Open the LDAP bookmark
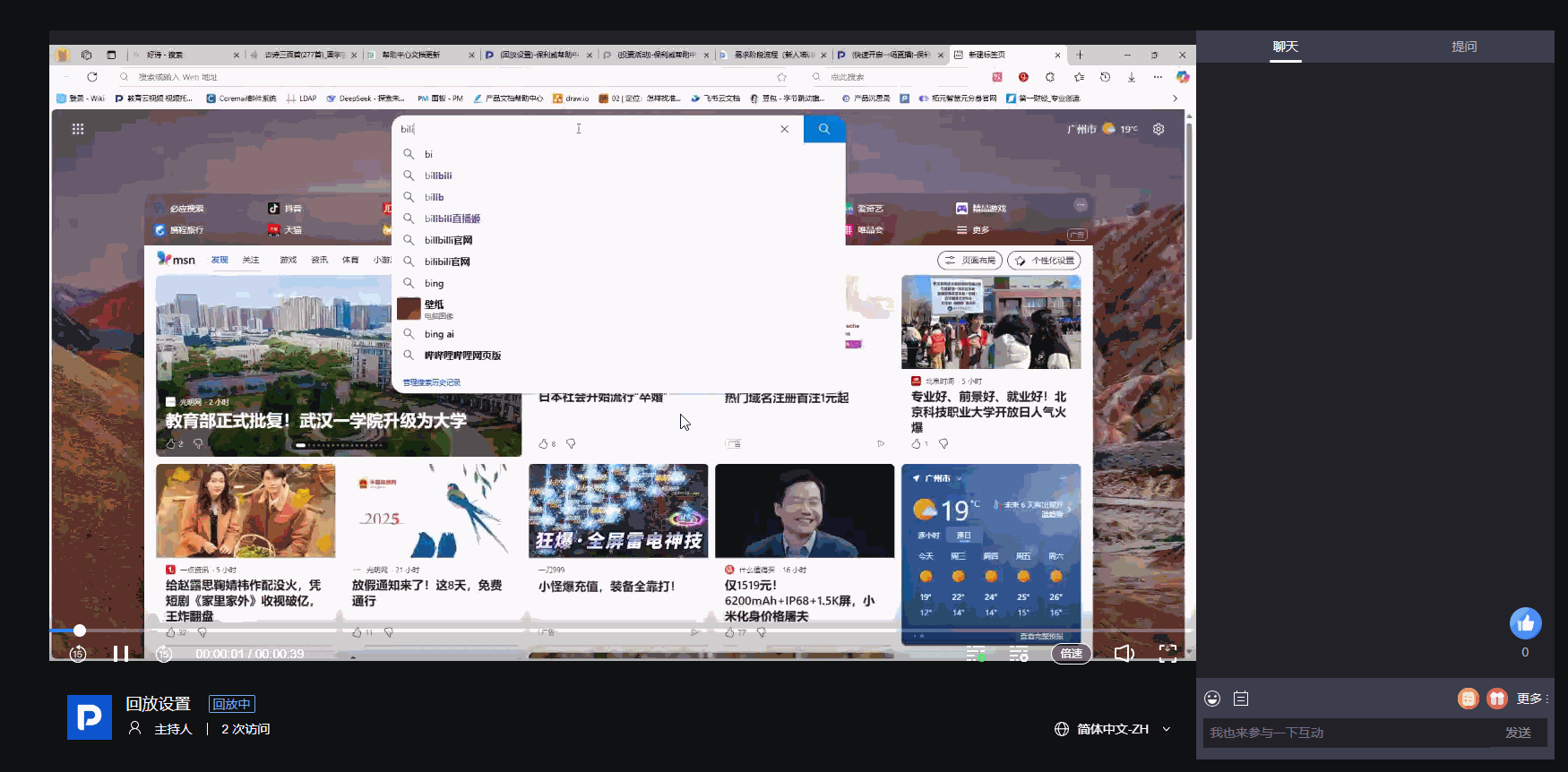Viewport: 1568px width, 772px height. [301, 99]
